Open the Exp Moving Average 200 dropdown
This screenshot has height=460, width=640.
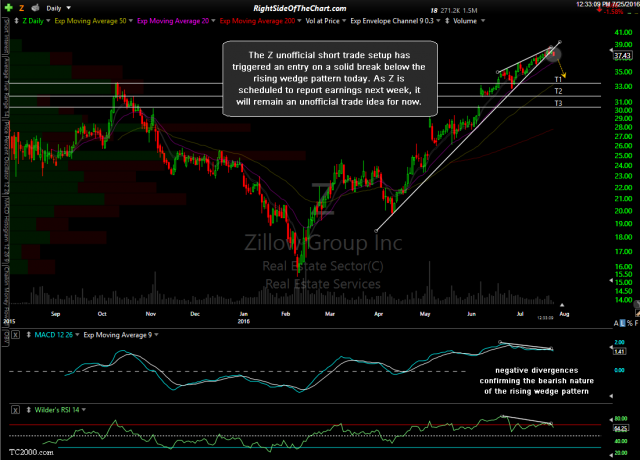[299, 21]
